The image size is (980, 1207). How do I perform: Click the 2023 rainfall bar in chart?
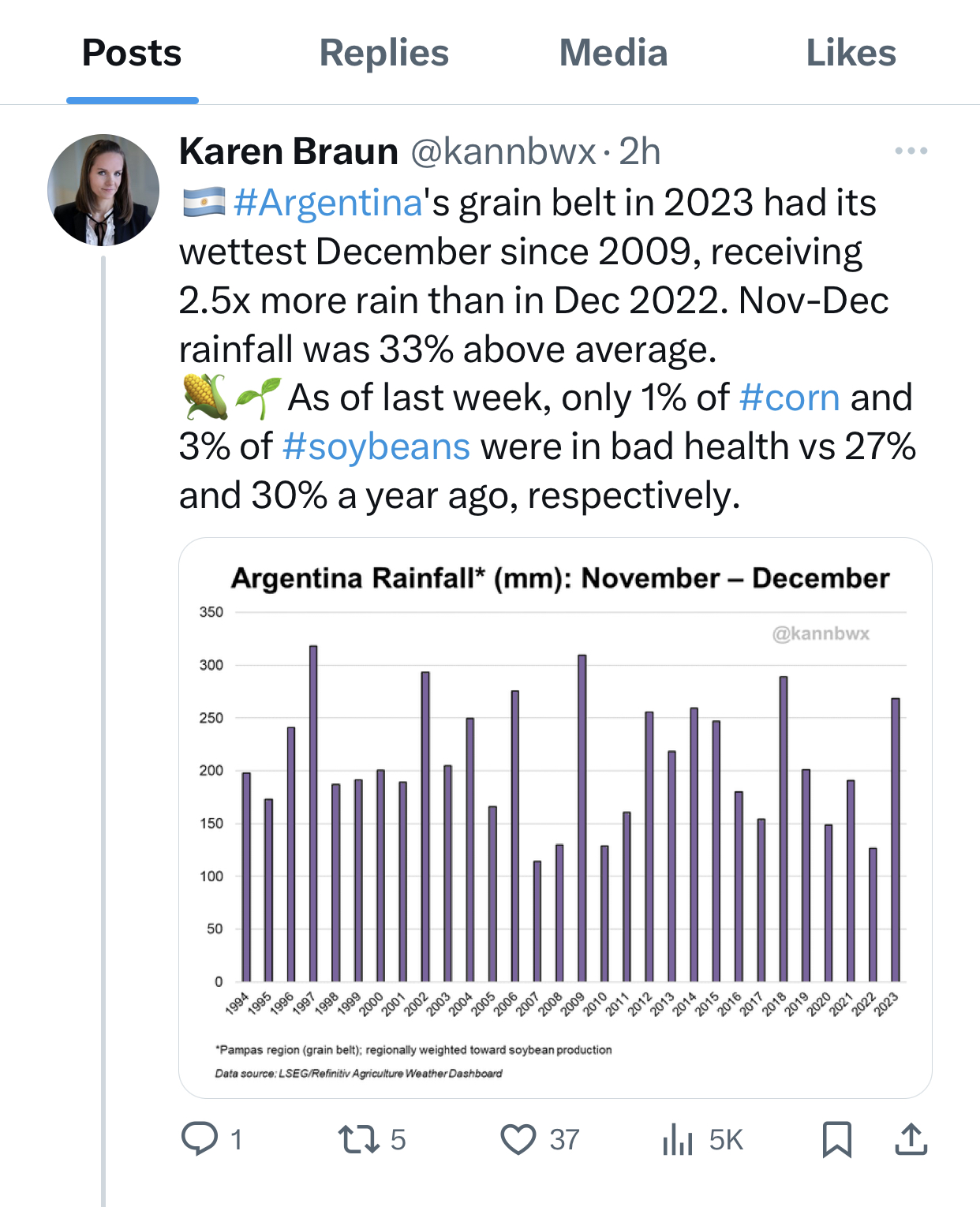click(x=895, y=839)
